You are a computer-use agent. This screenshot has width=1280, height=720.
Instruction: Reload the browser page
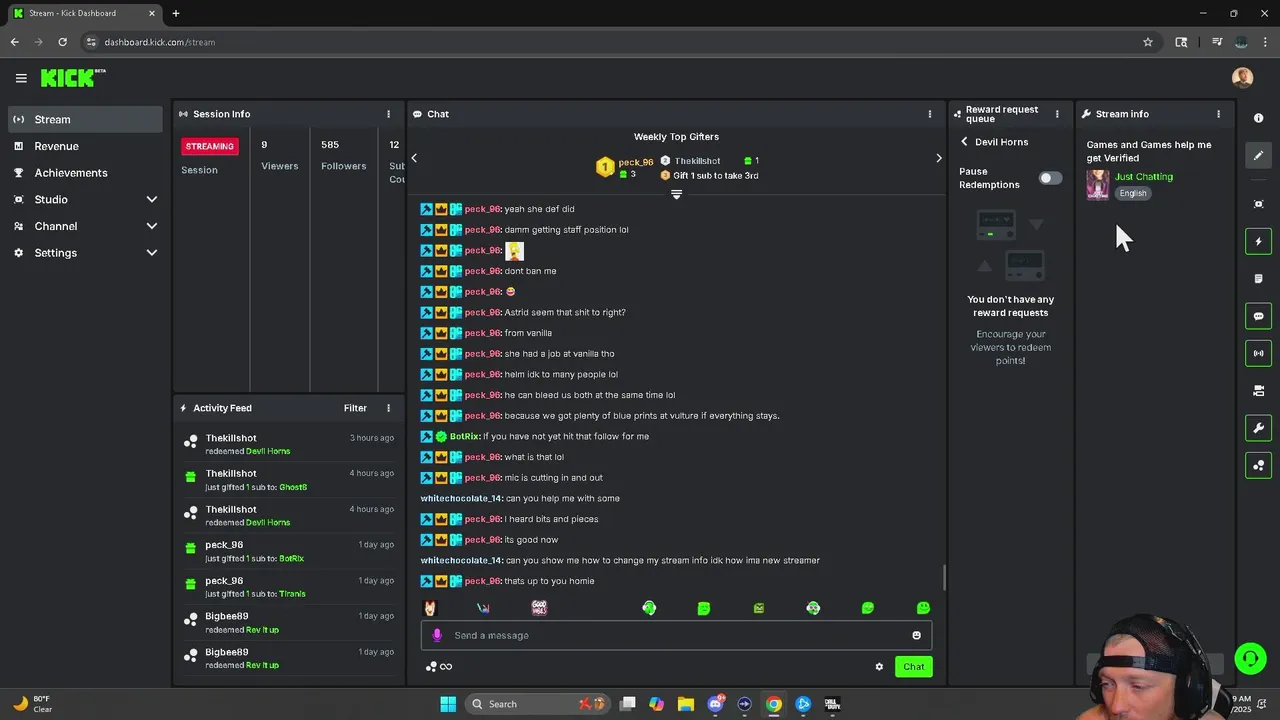coord(62,42)
